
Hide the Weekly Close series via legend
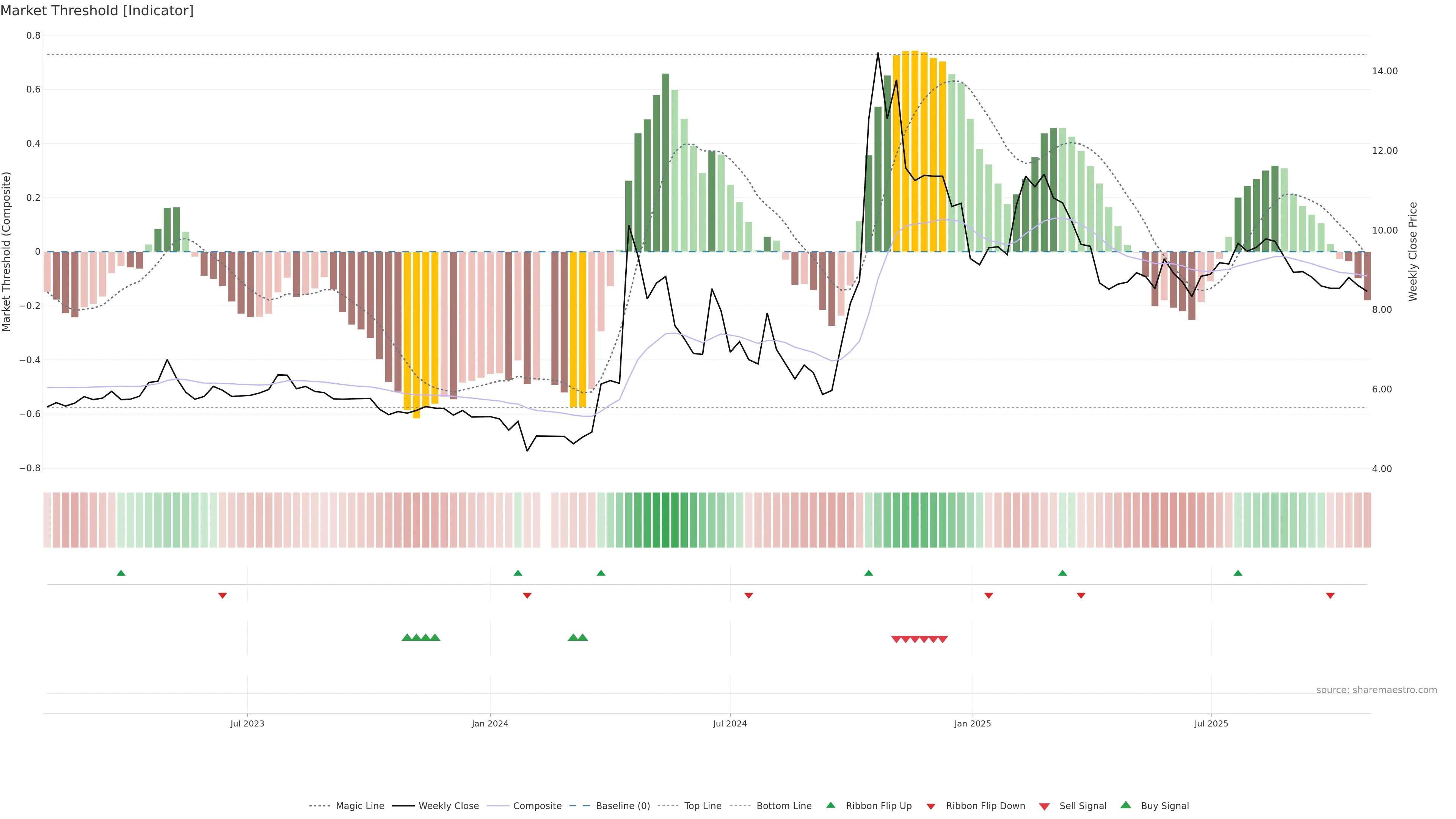[x=448, y=806]
